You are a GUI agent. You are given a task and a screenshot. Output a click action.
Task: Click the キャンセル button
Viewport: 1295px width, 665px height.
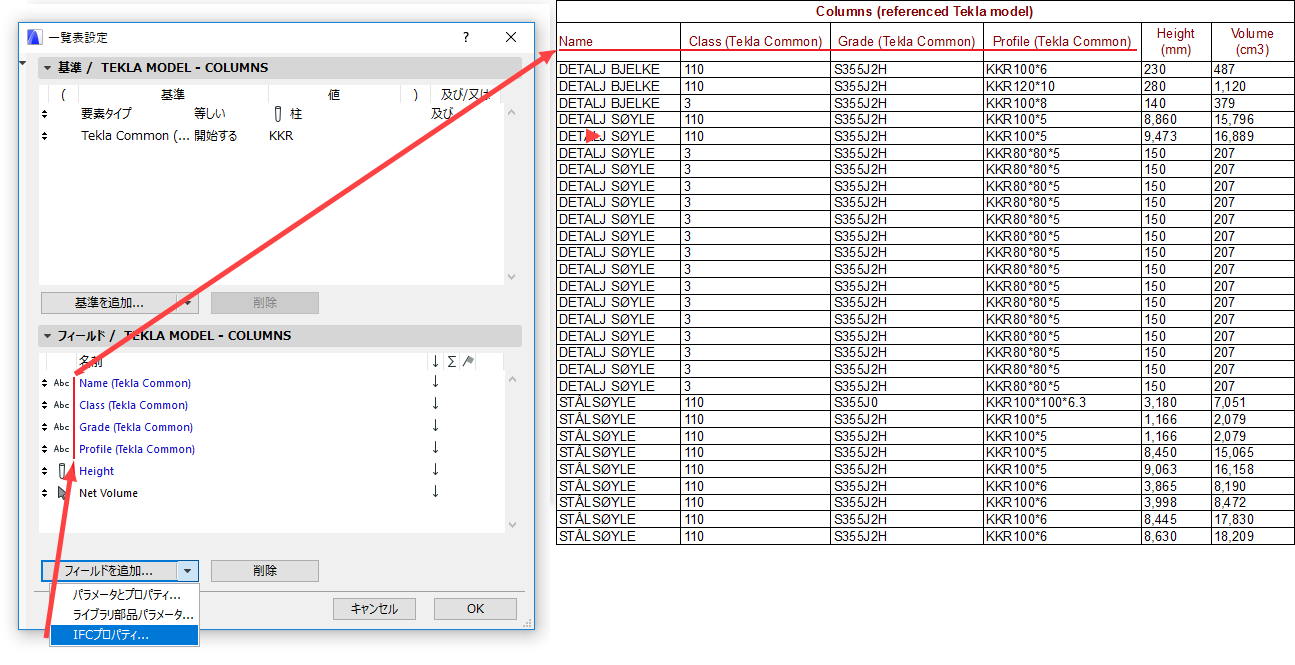point(374,609)
